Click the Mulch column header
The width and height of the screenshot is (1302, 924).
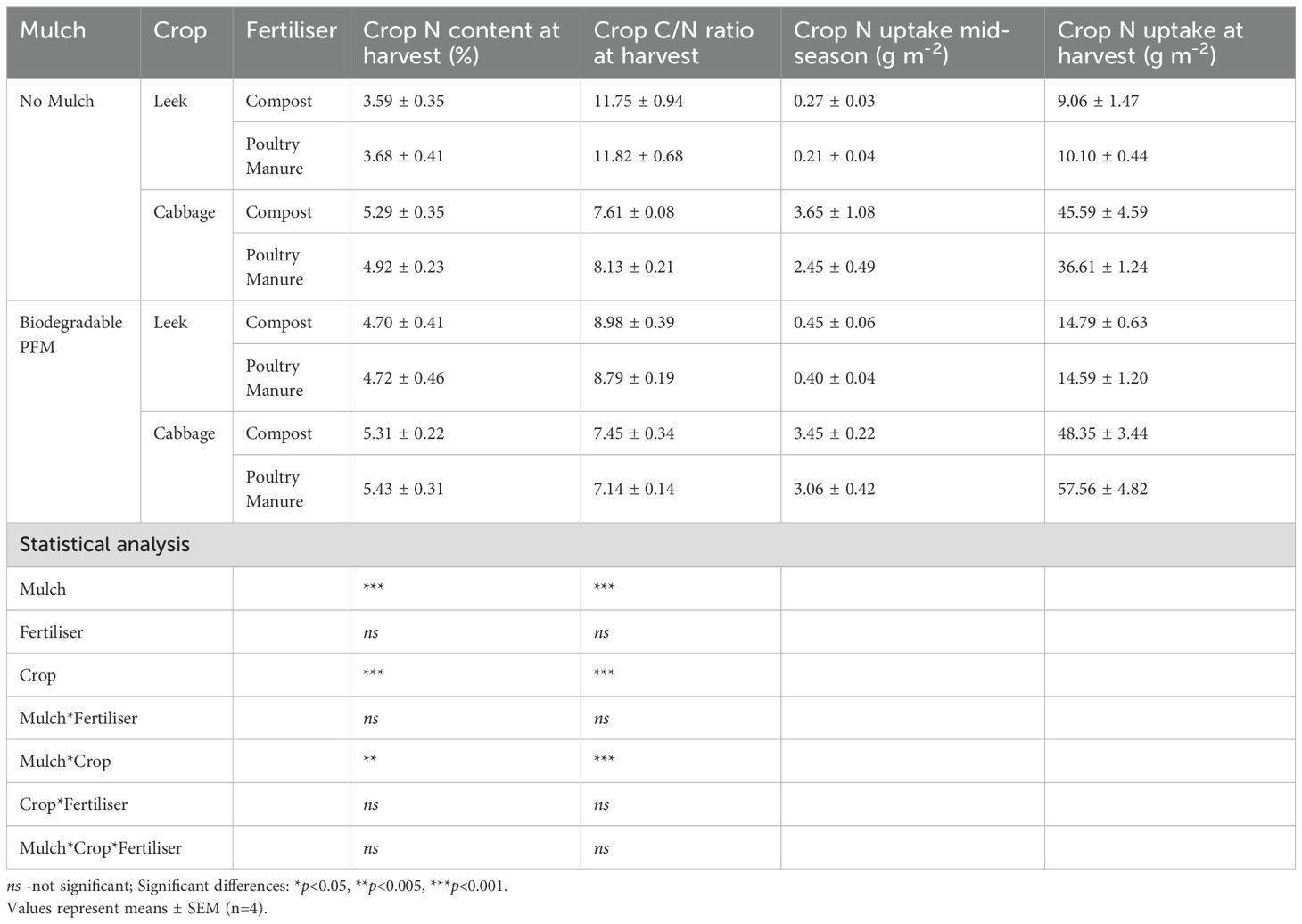[x=53, y=30]
